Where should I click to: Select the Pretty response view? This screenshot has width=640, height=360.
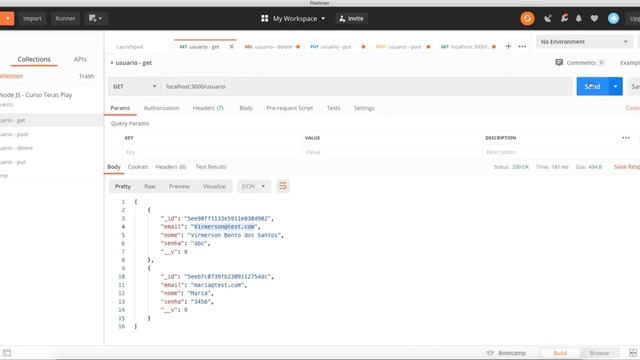[122, 186]
